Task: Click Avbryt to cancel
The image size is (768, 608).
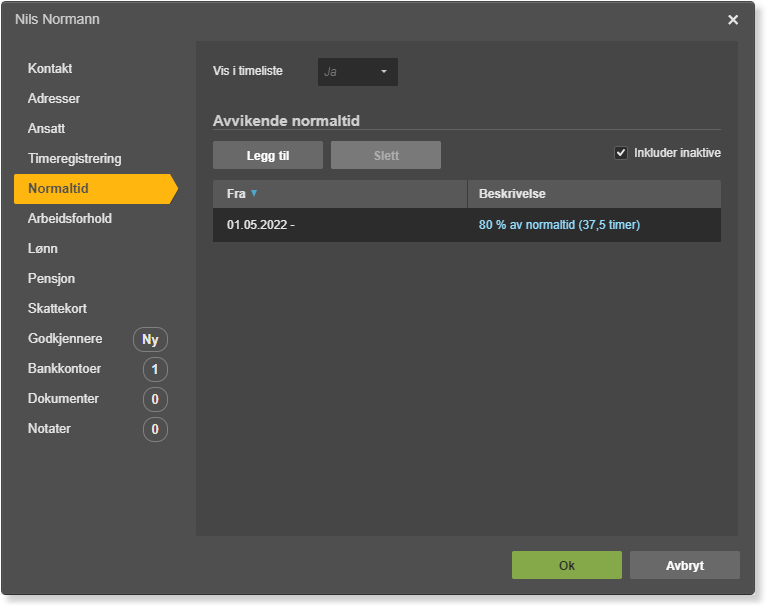Action: coord(685,565)
